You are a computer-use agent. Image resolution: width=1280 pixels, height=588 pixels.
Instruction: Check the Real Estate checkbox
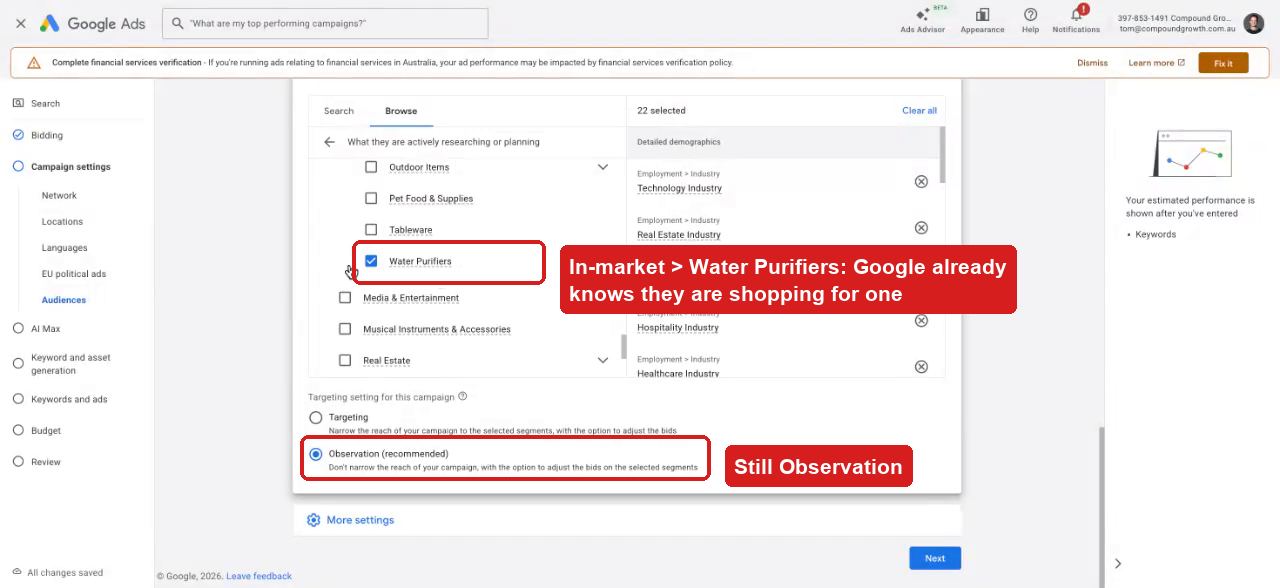pyautogui.click(x=345, y=360)
